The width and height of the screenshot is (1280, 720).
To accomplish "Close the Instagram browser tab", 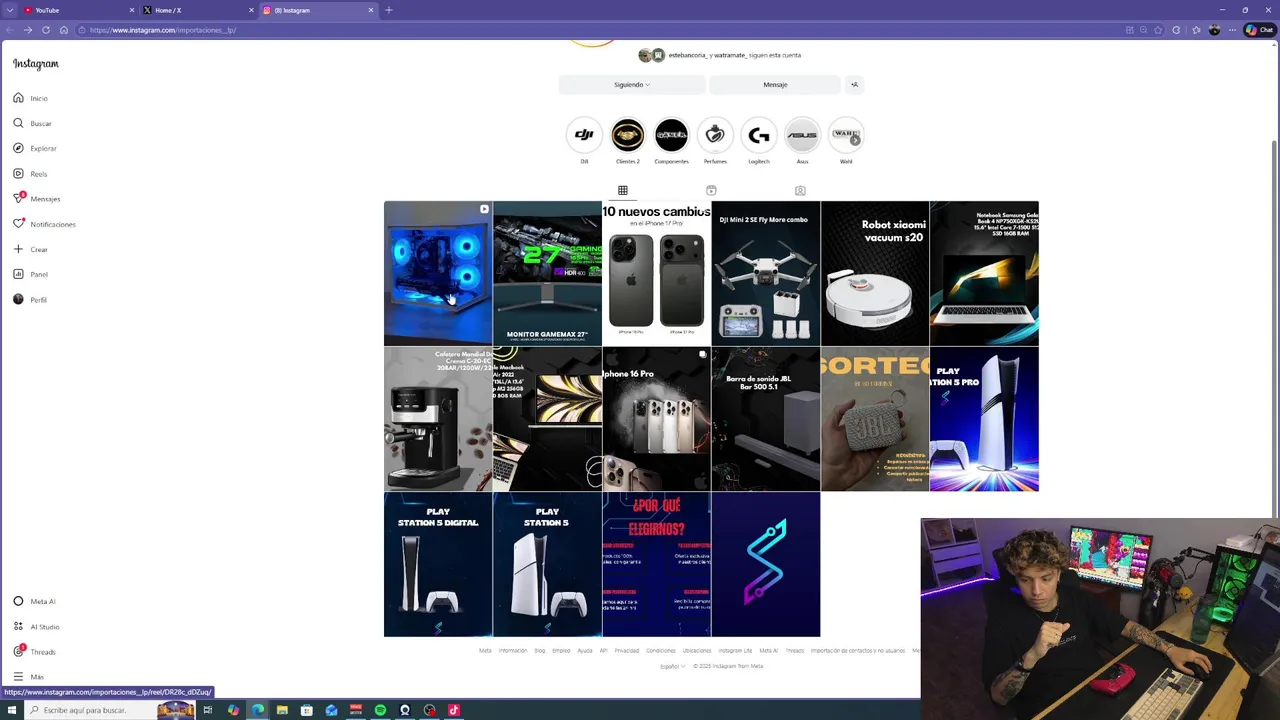I will tap(371, 10).
